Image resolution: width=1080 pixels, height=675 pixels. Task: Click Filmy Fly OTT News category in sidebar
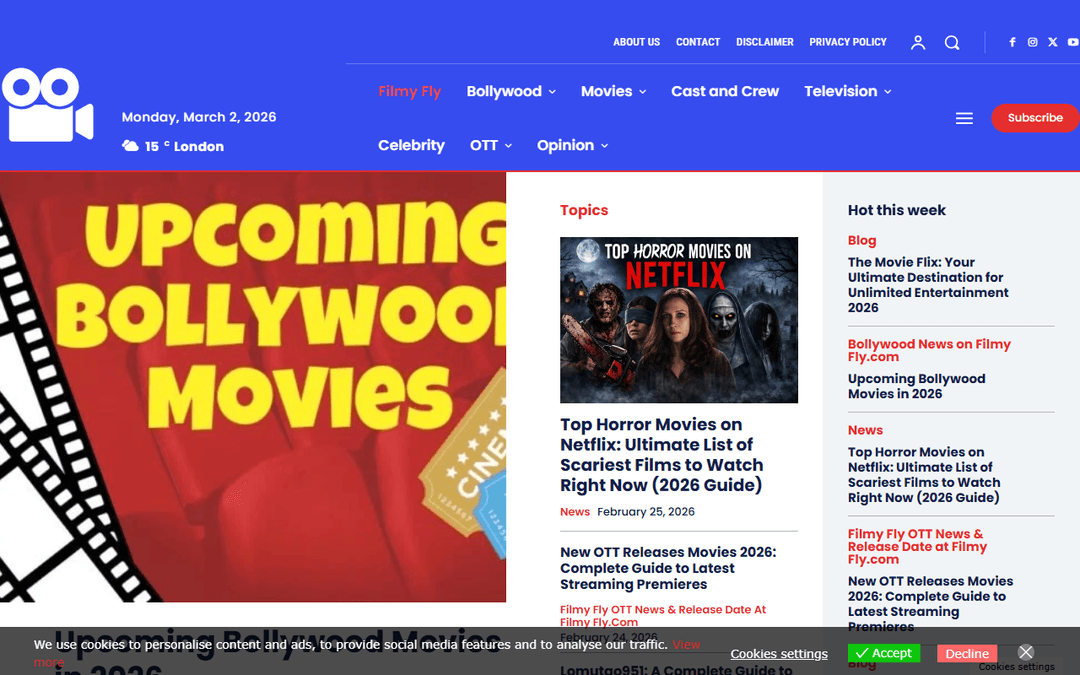(917, 546)
